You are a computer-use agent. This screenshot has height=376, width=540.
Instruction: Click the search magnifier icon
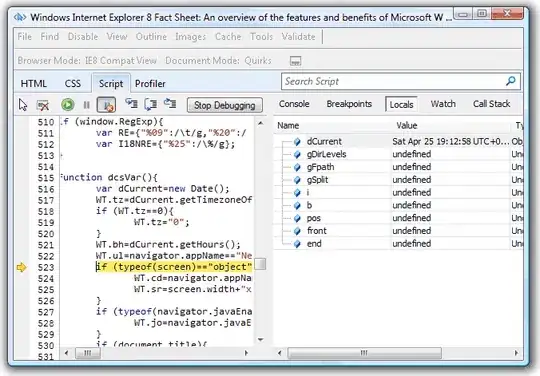coord(511,81)
